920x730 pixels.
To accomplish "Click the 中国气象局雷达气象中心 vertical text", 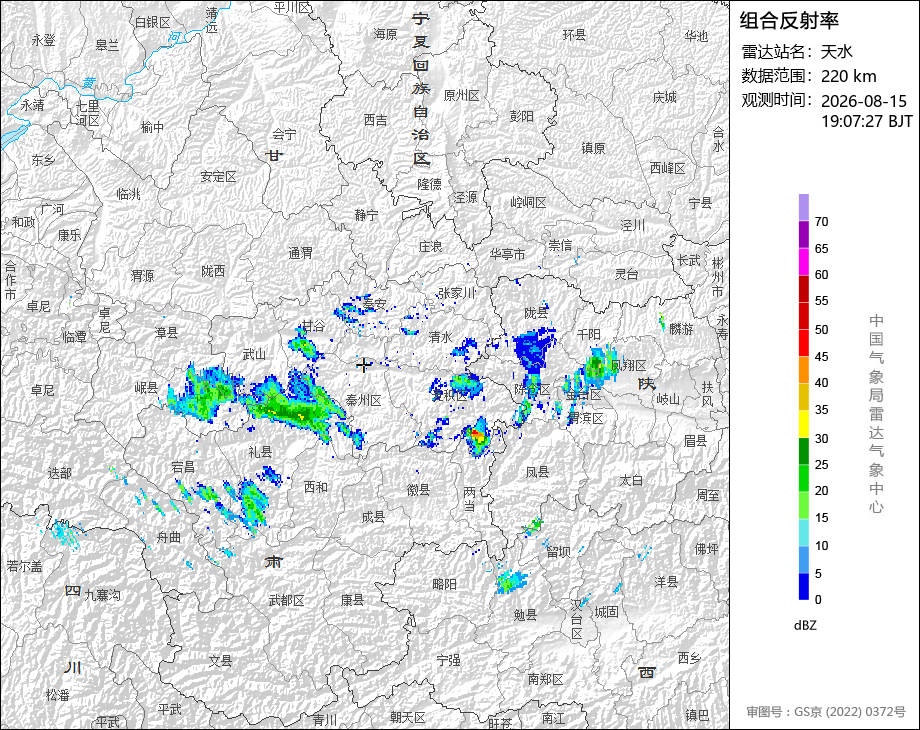I will coord(876,414).
